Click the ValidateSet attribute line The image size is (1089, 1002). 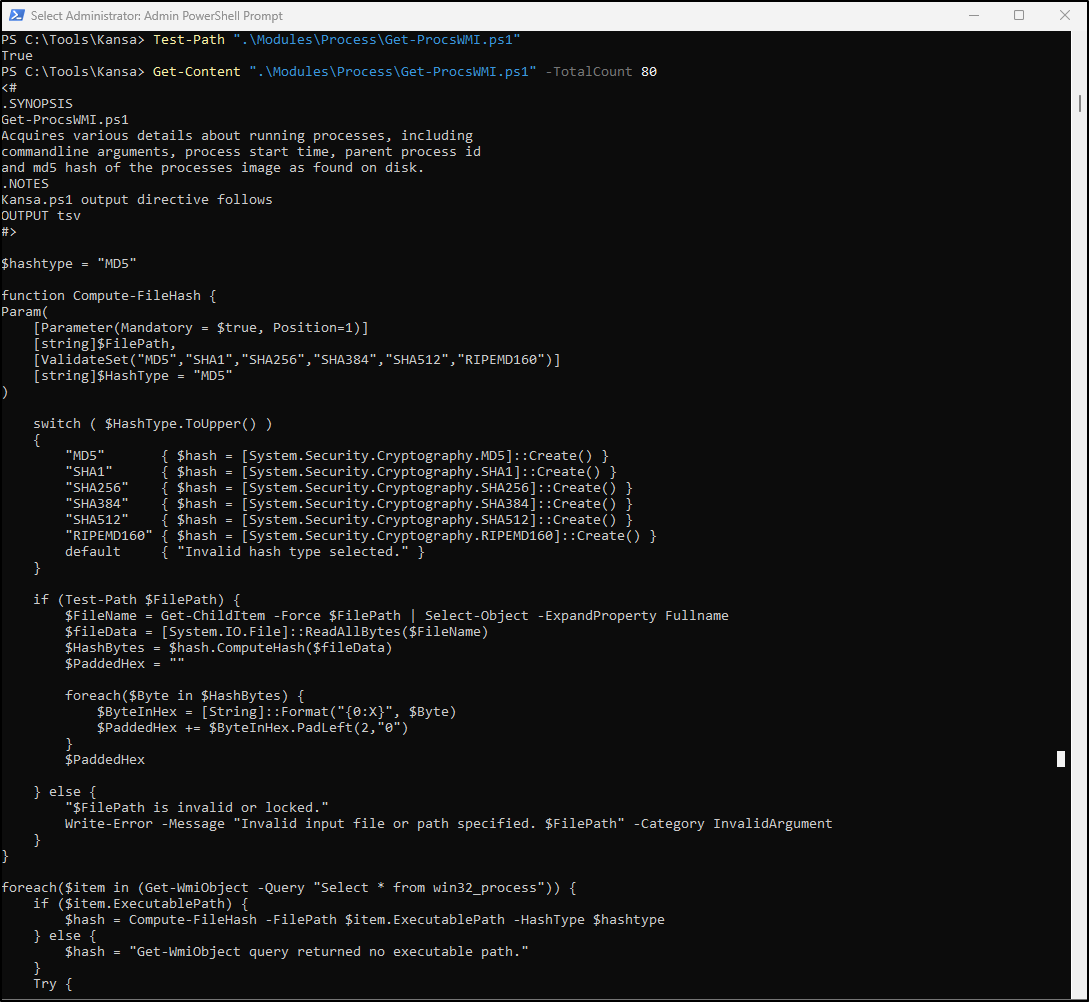click(x=297, y=359)
